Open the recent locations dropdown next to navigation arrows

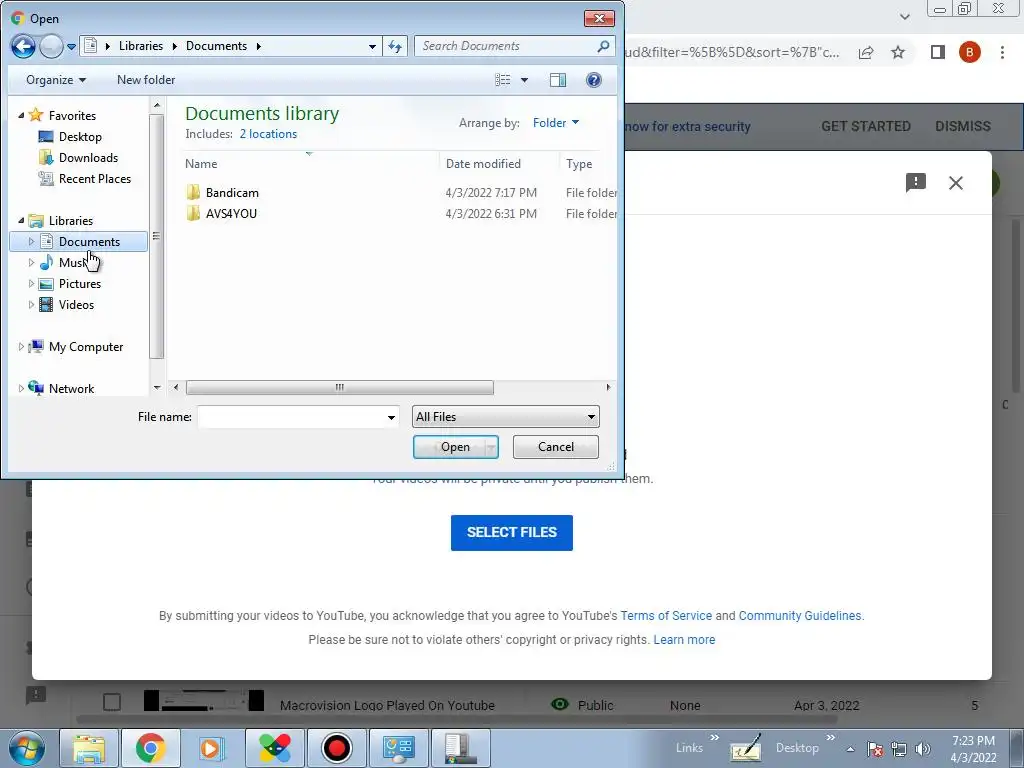point(71,47)
